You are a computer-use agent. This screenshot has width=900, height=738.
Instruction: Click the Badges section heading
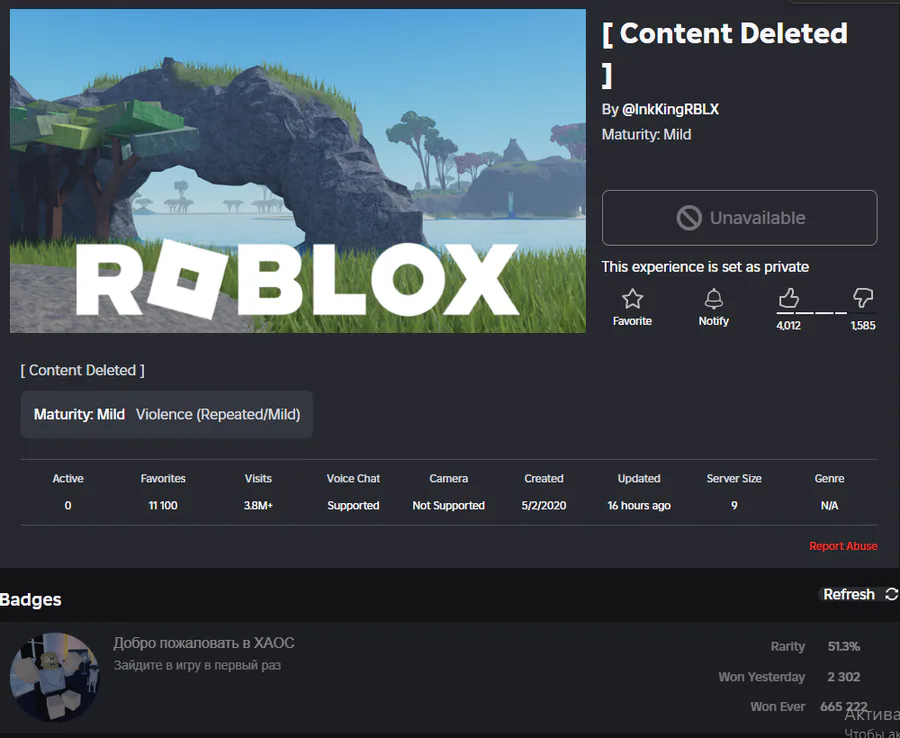click(x=30, y=600)
